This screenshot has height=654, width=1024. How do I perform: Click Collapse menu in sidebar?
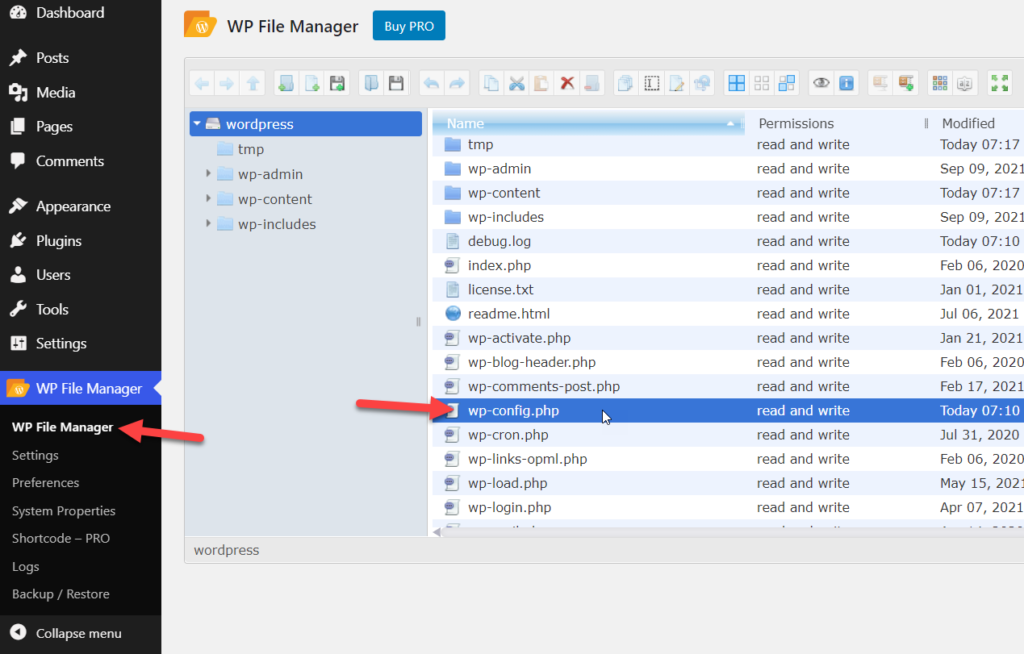(x=78, y=633)
